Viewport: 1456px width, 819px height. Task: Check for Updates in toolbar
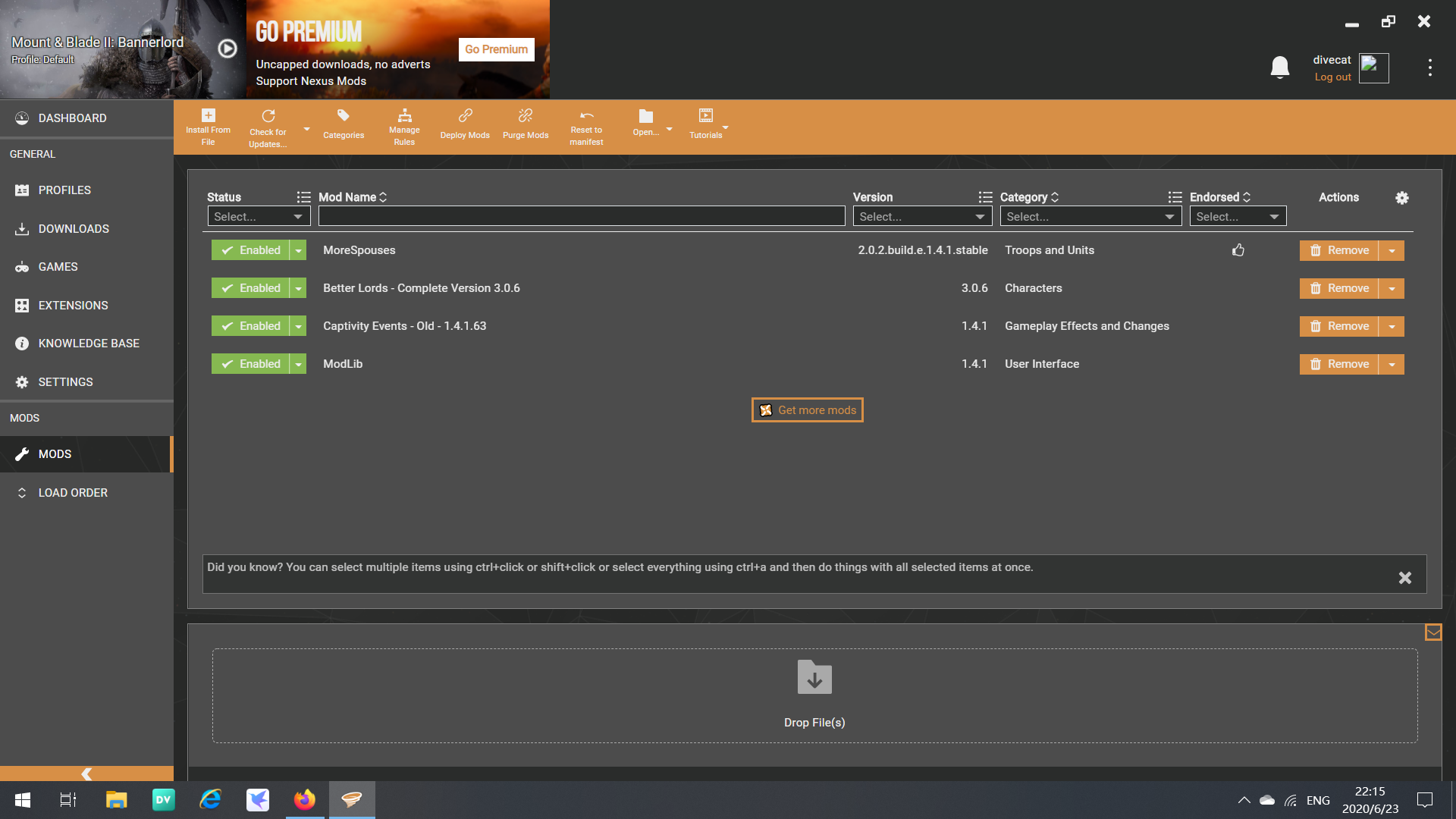[268, 127]
